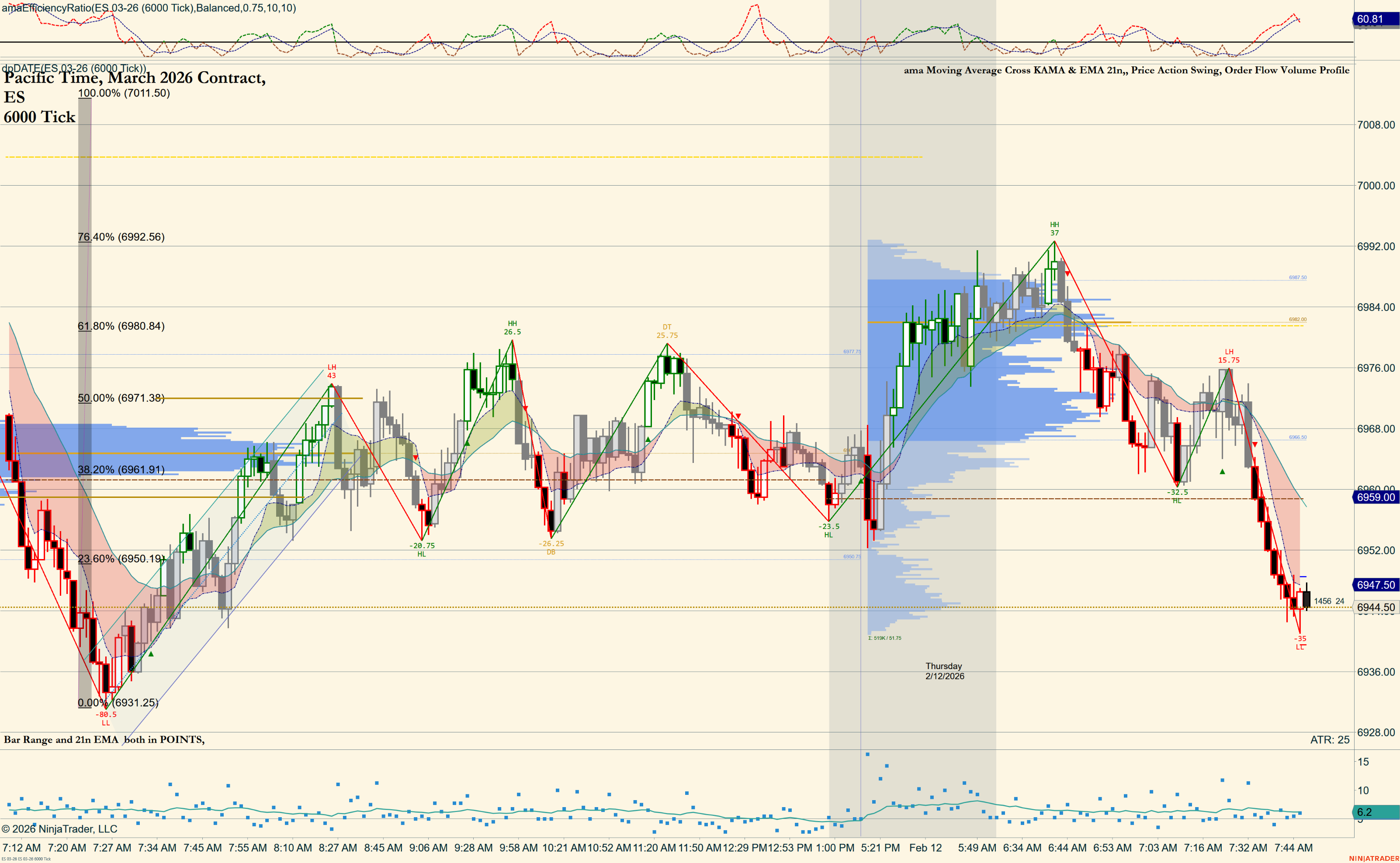
Task: Select the 'Pacific Time, March 2026 Contract,' text
Action: (135, 78)
